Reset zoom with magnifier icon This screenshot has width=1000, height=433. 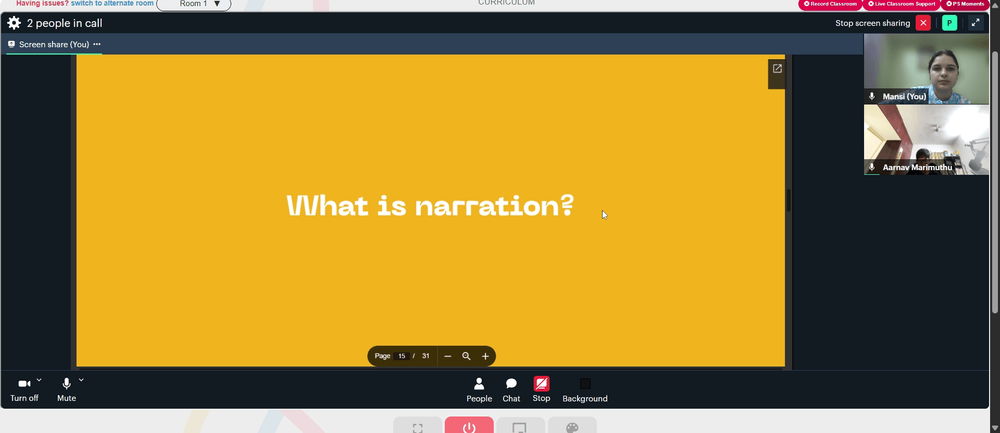coord(466,356)
